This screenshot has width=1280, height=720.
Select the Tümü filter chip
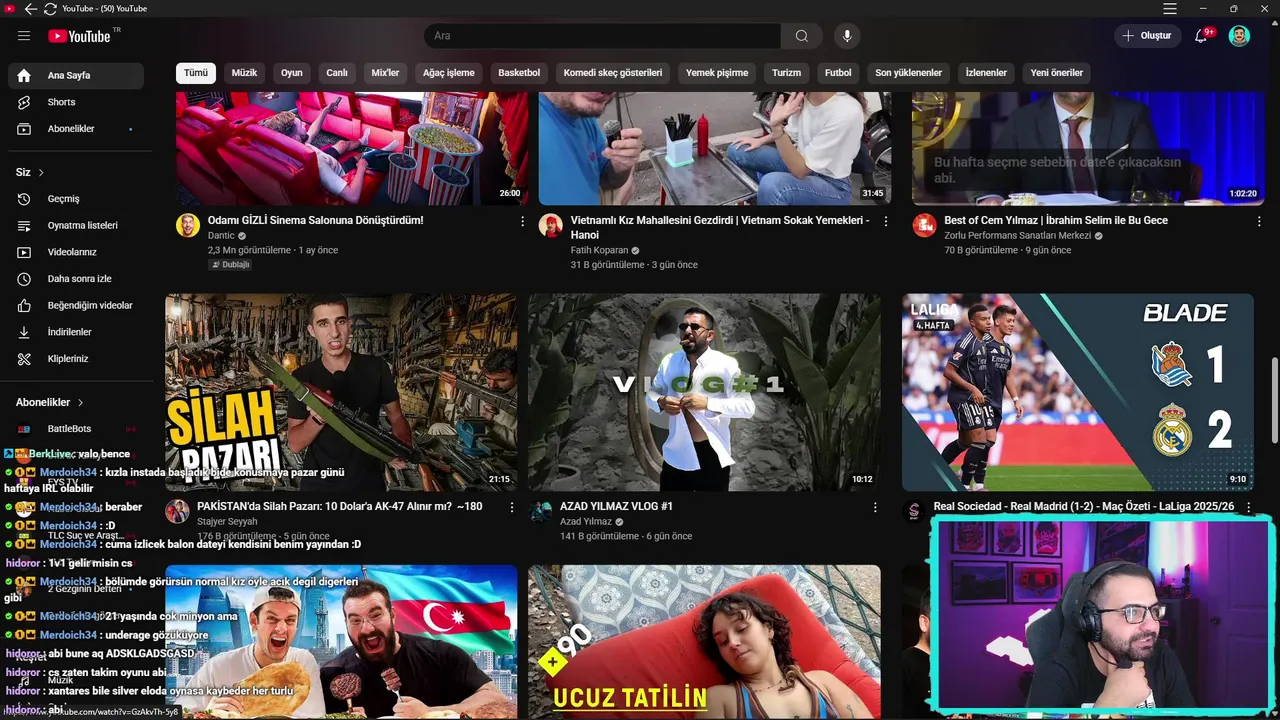click(x=196, y=73)
